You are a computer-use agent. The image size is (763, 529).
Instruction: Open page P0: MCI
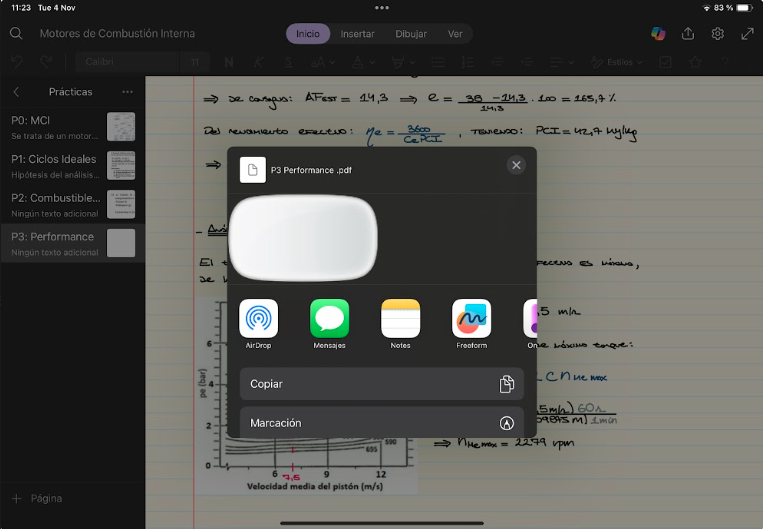tap(73, 127)
